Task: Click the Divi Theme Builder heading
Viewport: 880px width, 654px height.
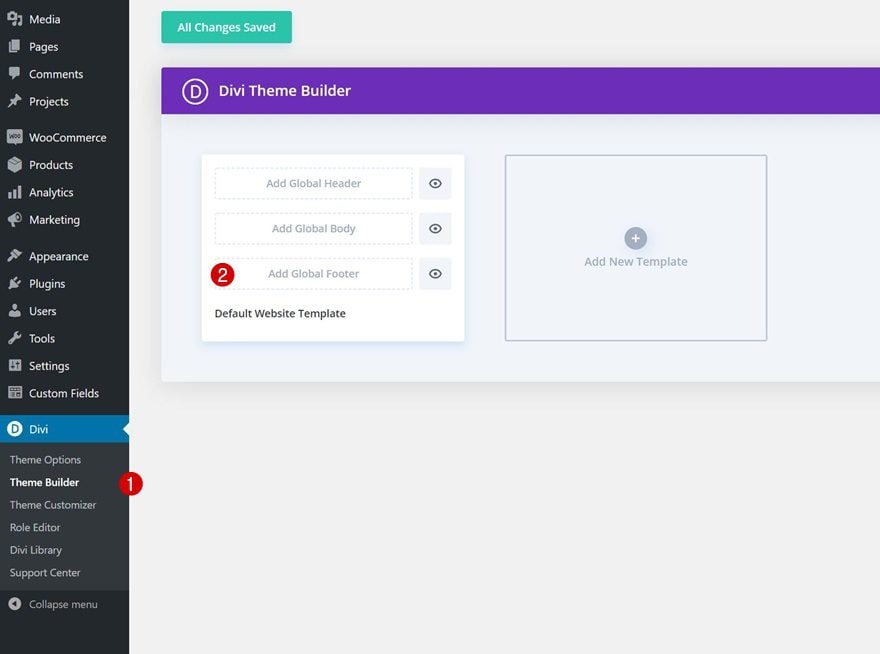Action: point(285,91)
